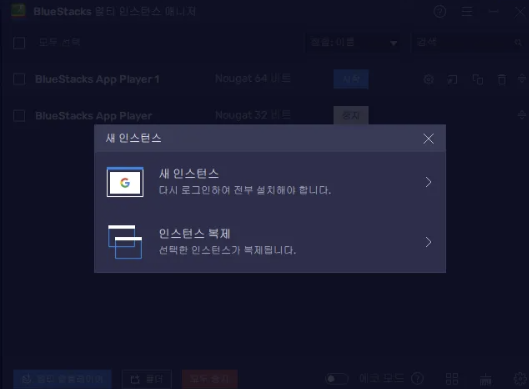The width and height of the screenshot is (529, 389).
Task: Click the new instance button at bottom left
Action: (62, 379)
